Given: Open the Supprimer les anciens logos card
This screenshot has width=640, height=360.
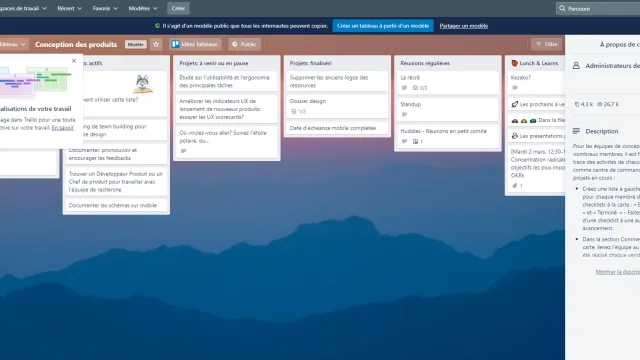Looking at the screenshot, I should click(x=337, y=81).
